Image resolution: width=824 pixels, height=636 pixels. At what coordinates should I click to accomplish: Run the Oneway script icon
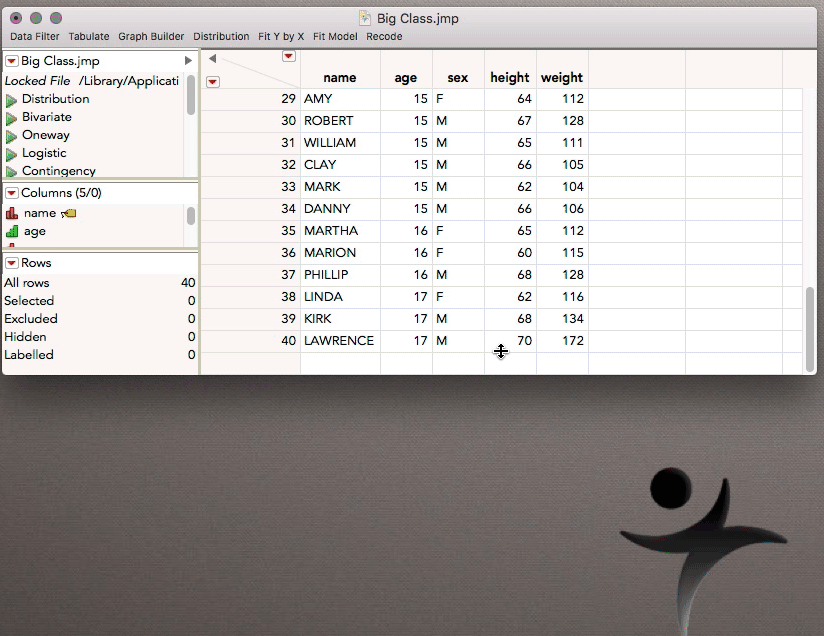pyautogui.click(x=14, y=135)
